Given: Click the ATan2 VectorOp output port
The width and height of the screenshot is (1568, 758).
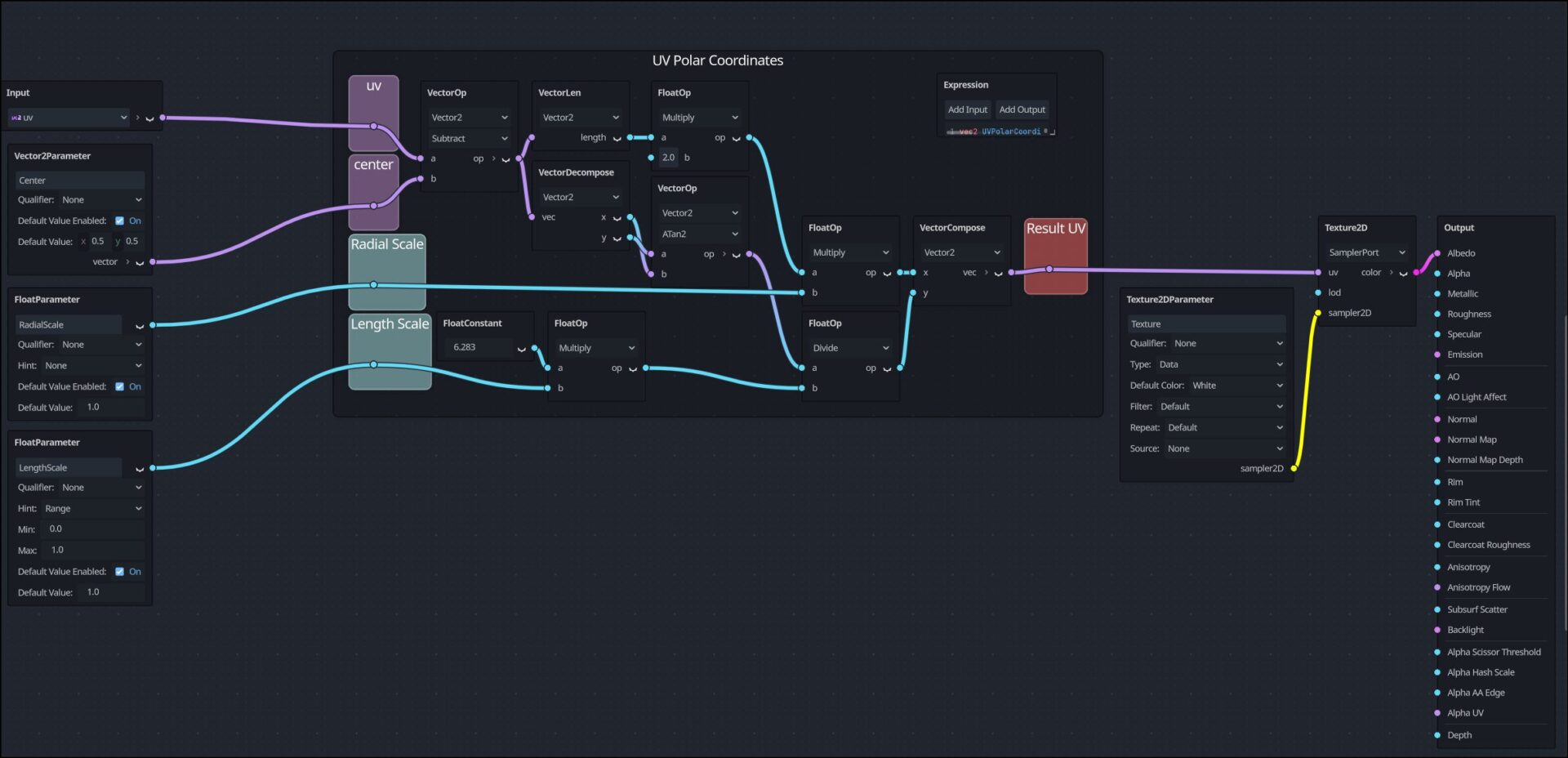Looking at the screenshot, I should [749, 254].
